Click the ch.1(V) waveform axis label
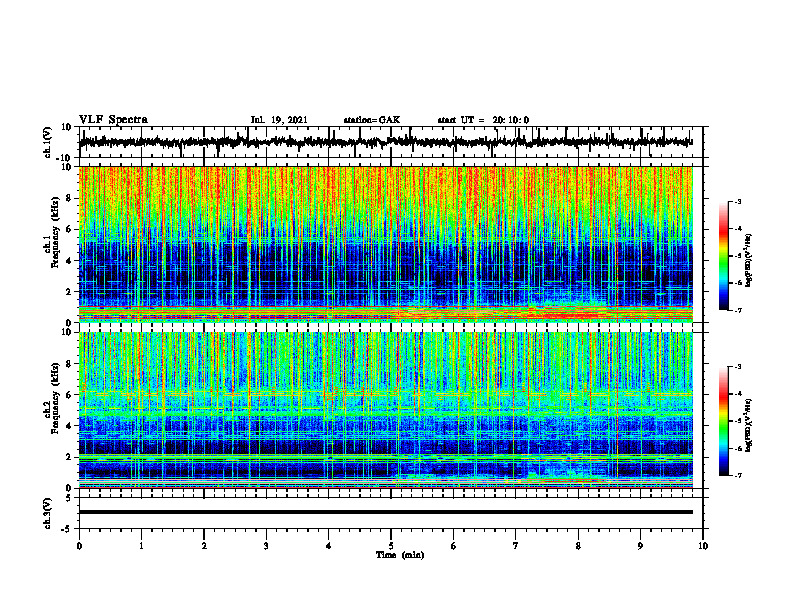This screenshot has height=612, width=792. coord(48,142)
